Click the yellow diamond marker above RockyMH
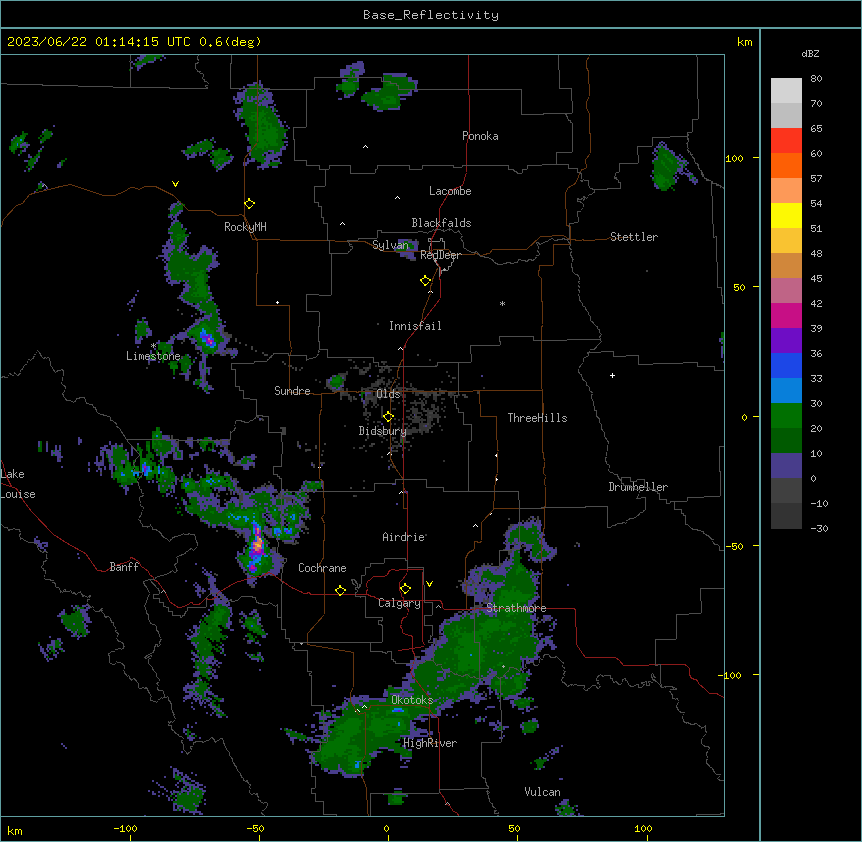862x842 pixels. (250, 204)
